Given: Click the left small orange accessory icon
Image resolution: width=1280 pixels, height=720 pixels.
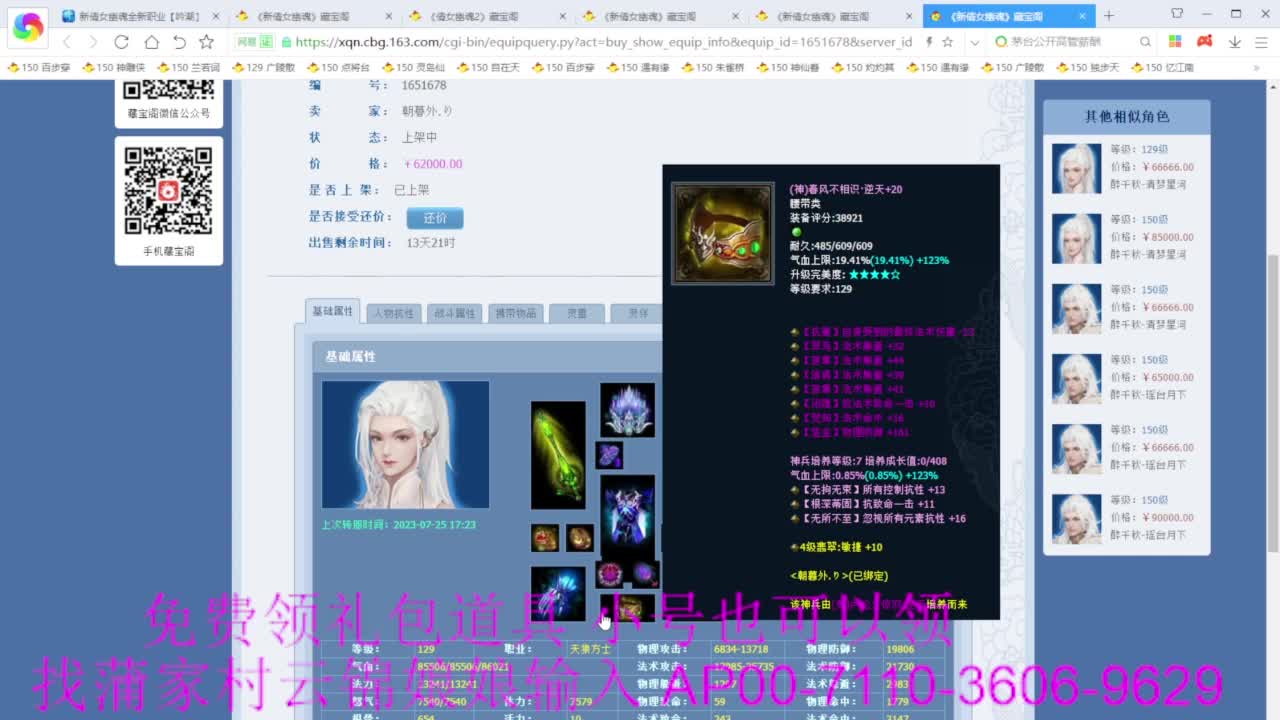Looking at the screenshot, I should pyautogui.click(x=545, y=538).
